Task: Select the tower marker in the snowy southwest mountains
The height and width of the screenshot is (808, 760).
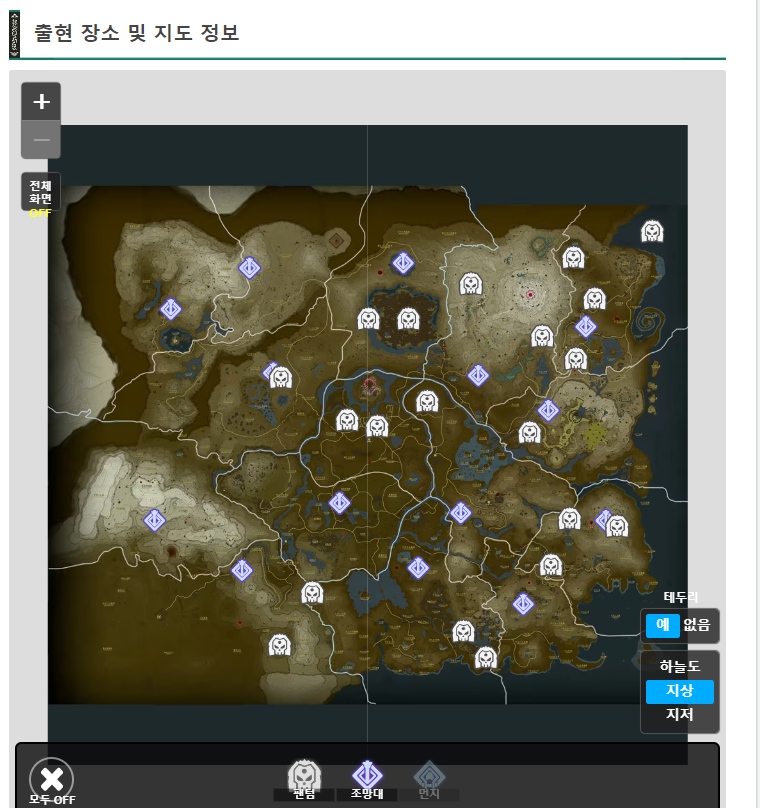Action: [x=155, y=520]
